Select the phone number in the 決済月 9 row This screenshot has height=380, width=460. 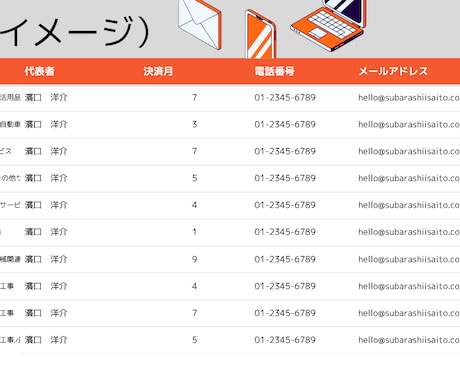pyautogui.click(x=285, y=259)
